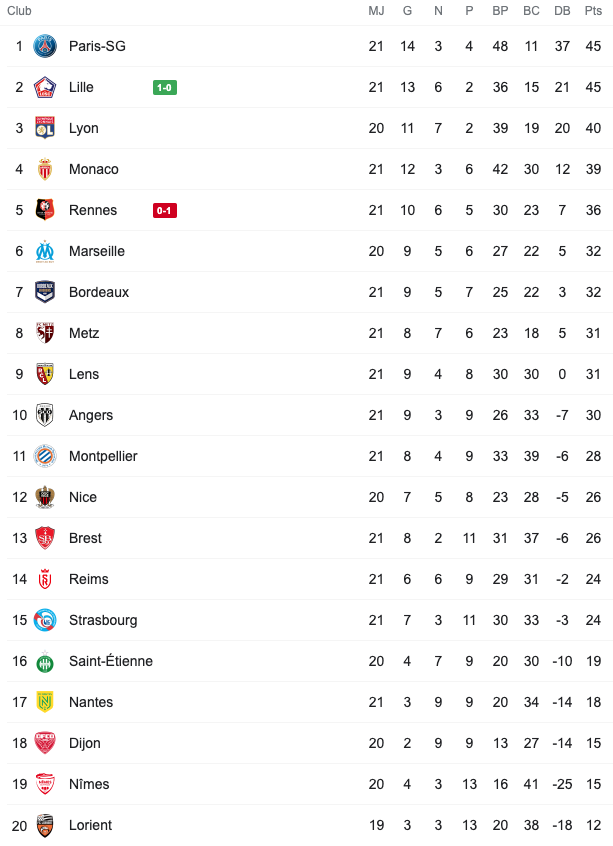Click the Montpellier club badge
The height and width of the screenshot is (846, 613).
(45, 456)
